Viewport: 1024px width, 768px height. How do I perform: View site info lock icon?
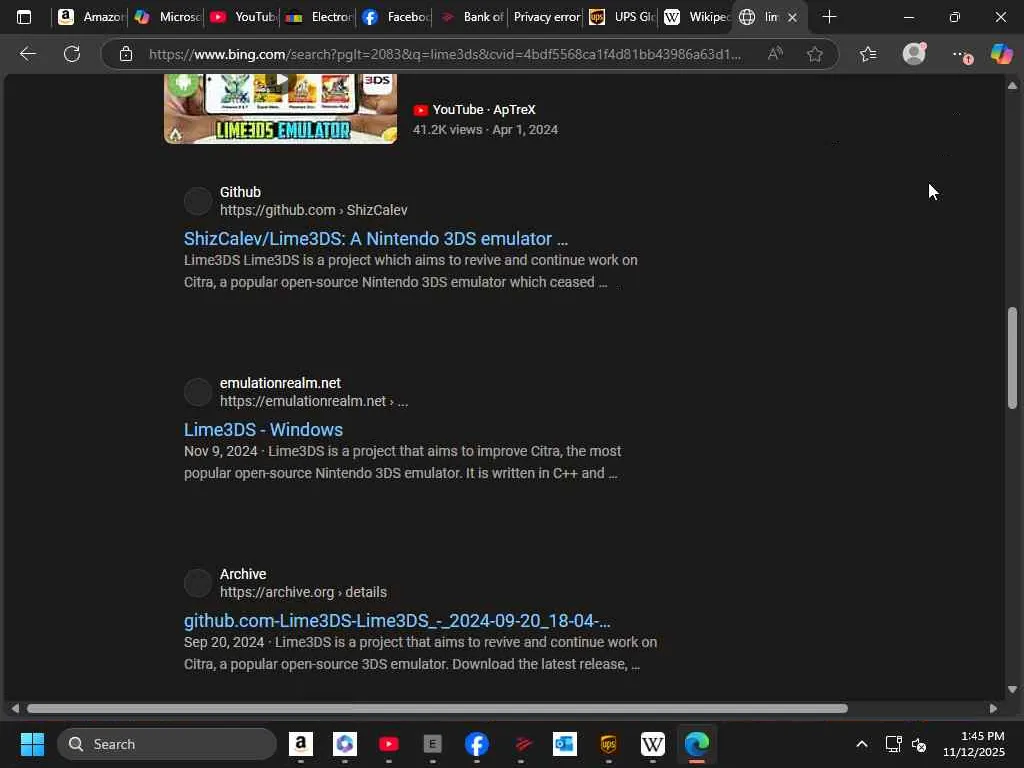coord(126,54)
